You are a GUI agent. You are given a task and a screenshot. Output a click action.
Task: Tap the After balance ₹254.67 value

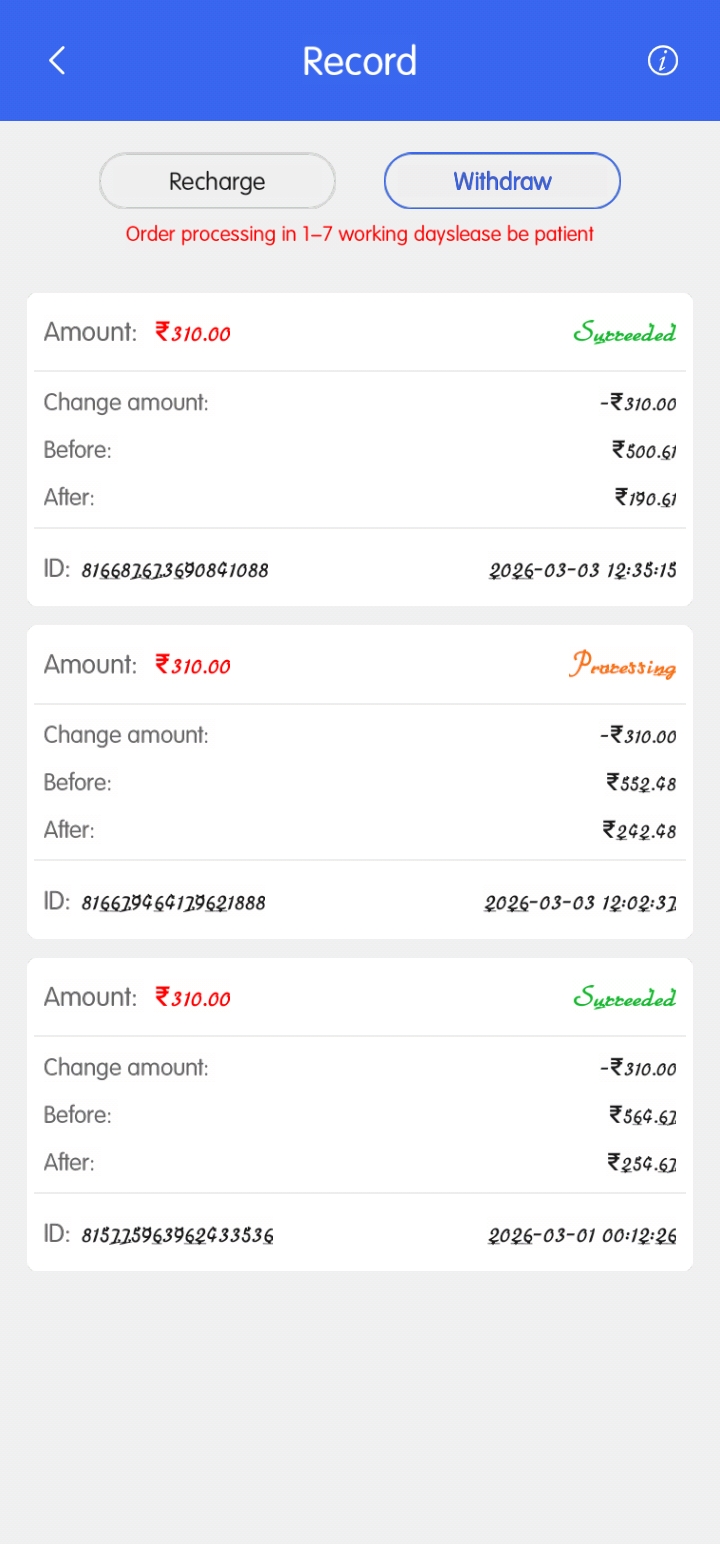pyautogui.click(x=642, y=1163)
